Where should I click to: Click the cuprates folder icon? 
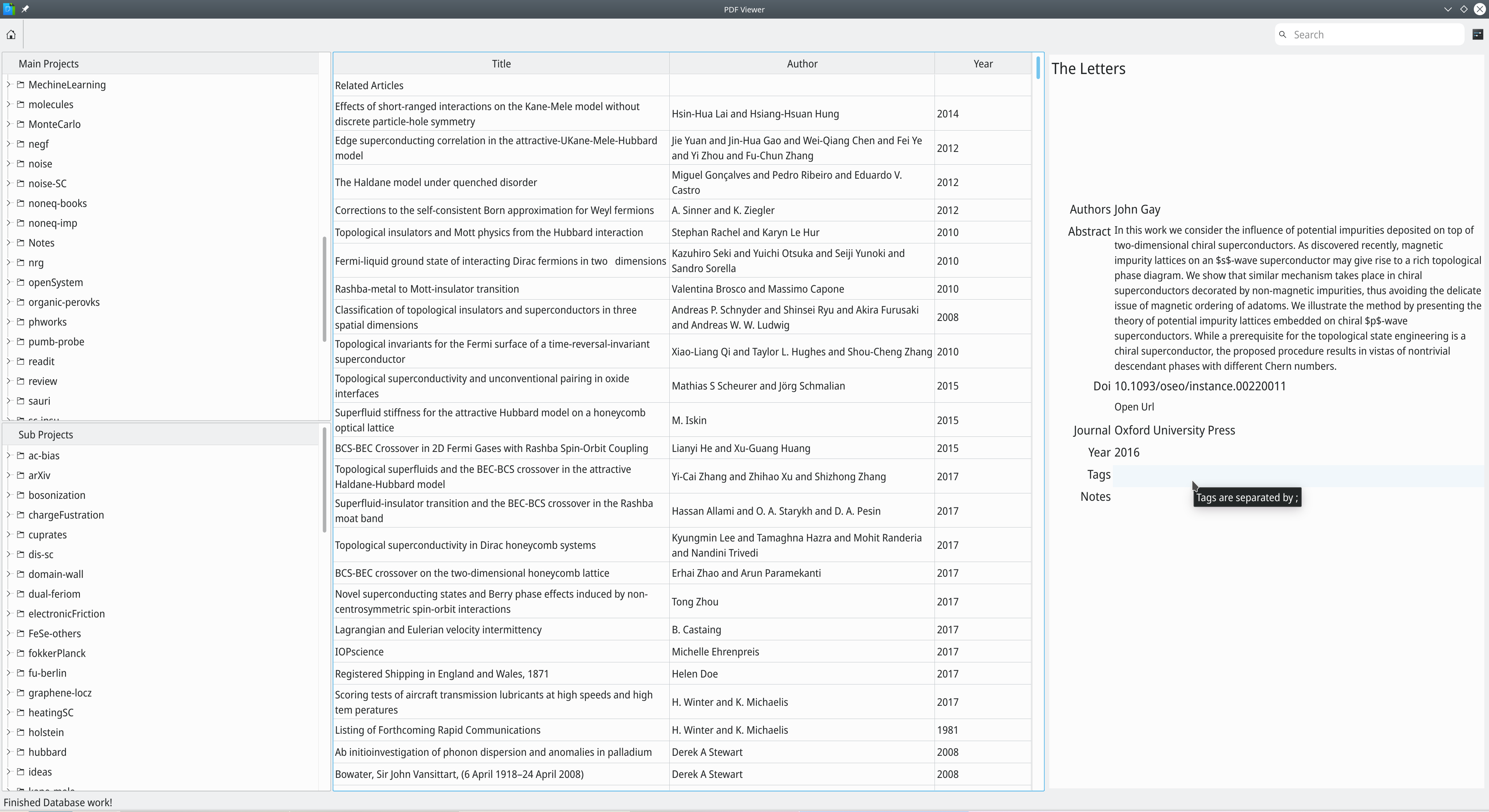21,534
